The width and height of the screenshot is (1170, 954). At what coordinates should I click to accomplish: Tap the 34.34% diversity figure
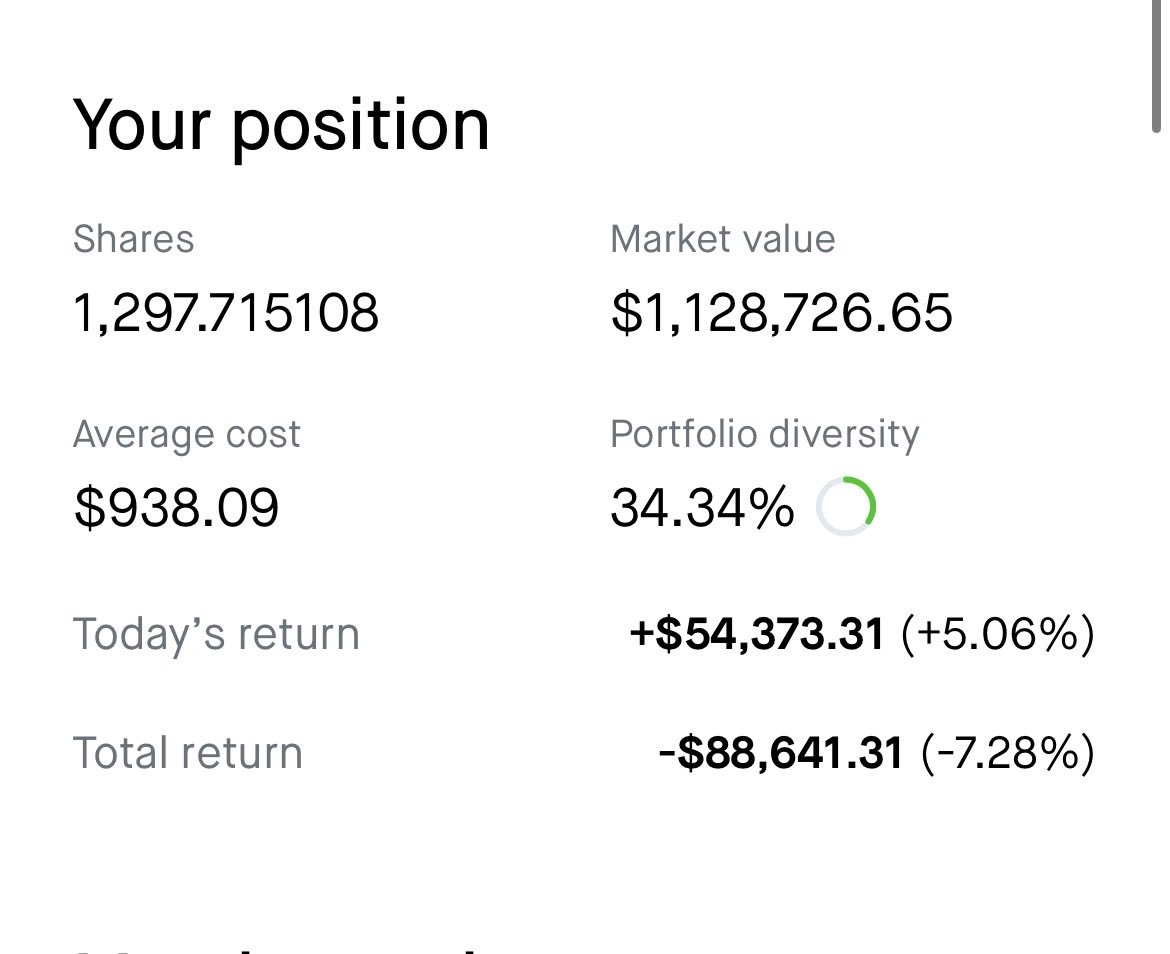702,507
